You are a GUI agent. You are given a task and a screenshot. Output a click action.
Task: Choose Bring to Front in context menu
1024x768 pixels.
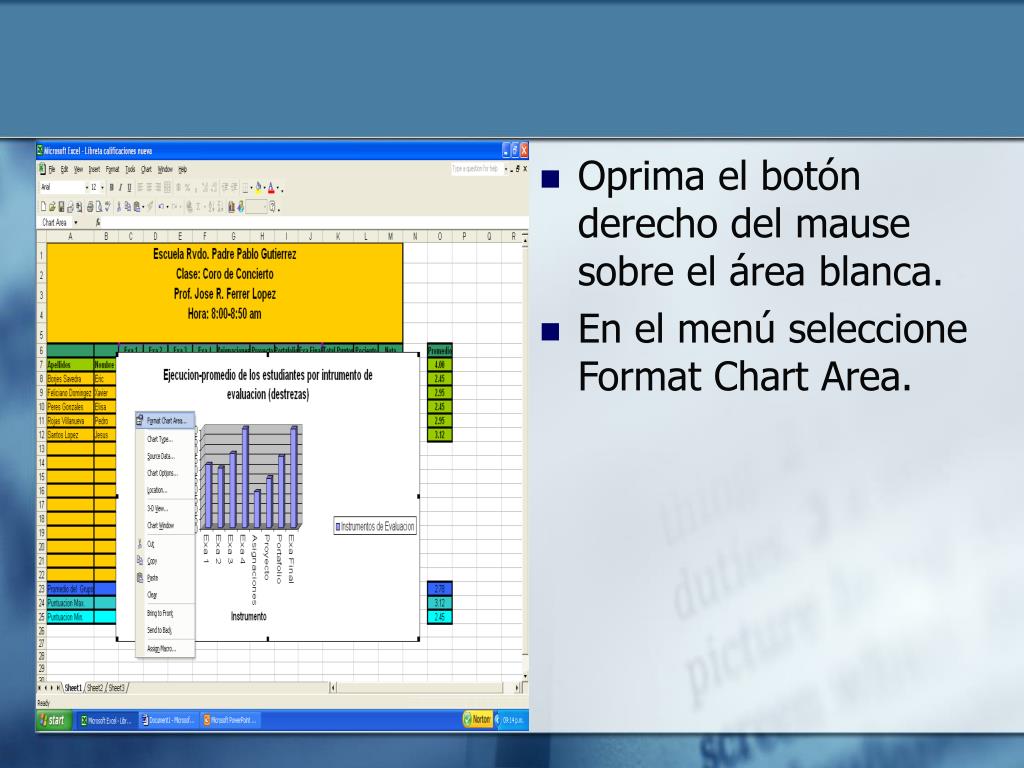[165, 613]
